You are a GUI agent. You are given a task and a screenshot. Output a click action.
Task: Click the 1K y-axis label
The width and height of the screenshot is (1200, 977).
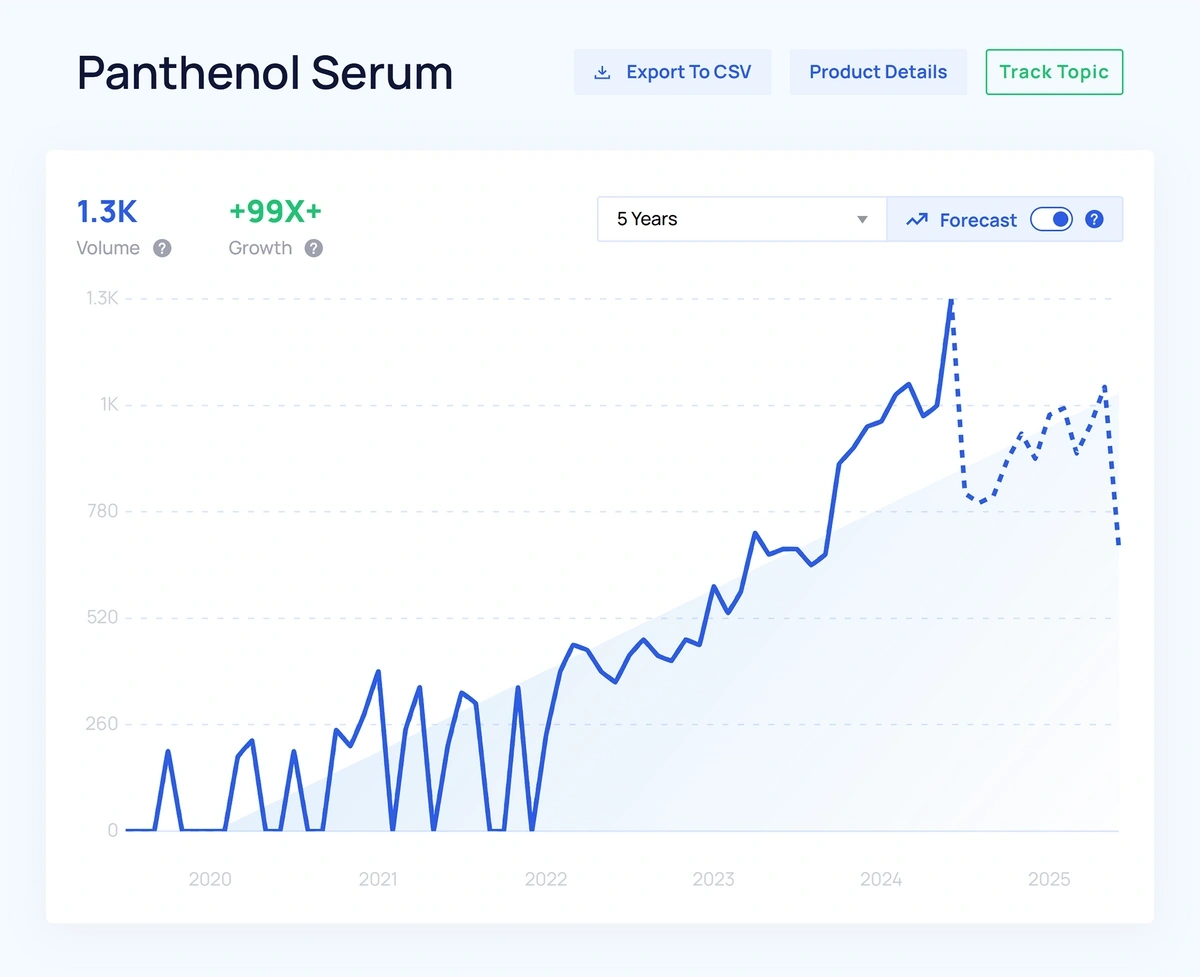(x=109, y=404)
